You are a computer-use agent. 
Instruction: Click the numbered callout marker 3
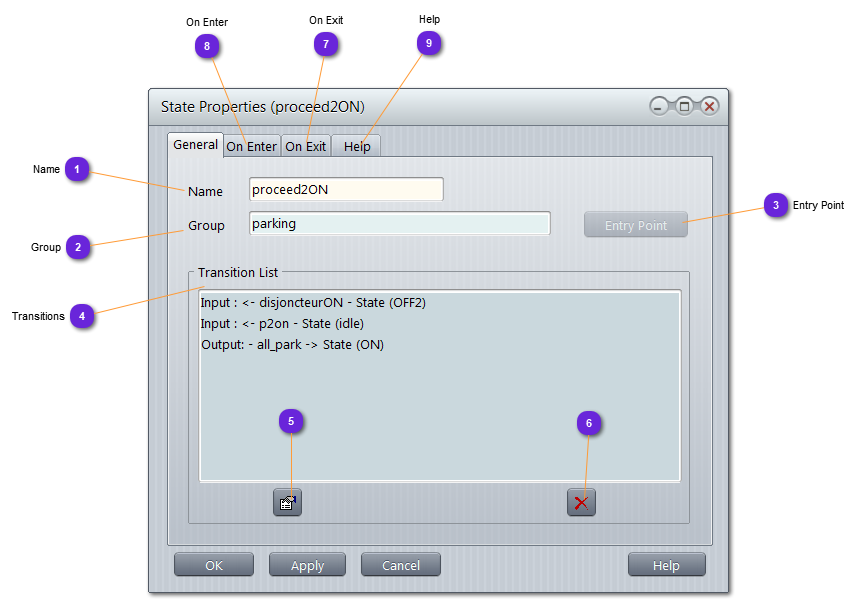pos(775,206)
